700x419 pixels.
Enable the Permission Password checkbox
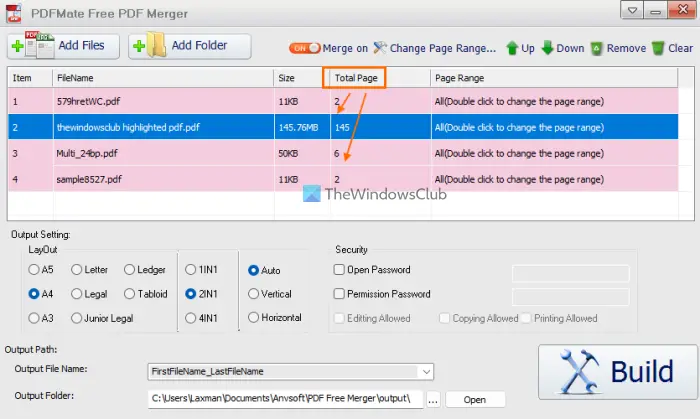(x=339, y=294)
